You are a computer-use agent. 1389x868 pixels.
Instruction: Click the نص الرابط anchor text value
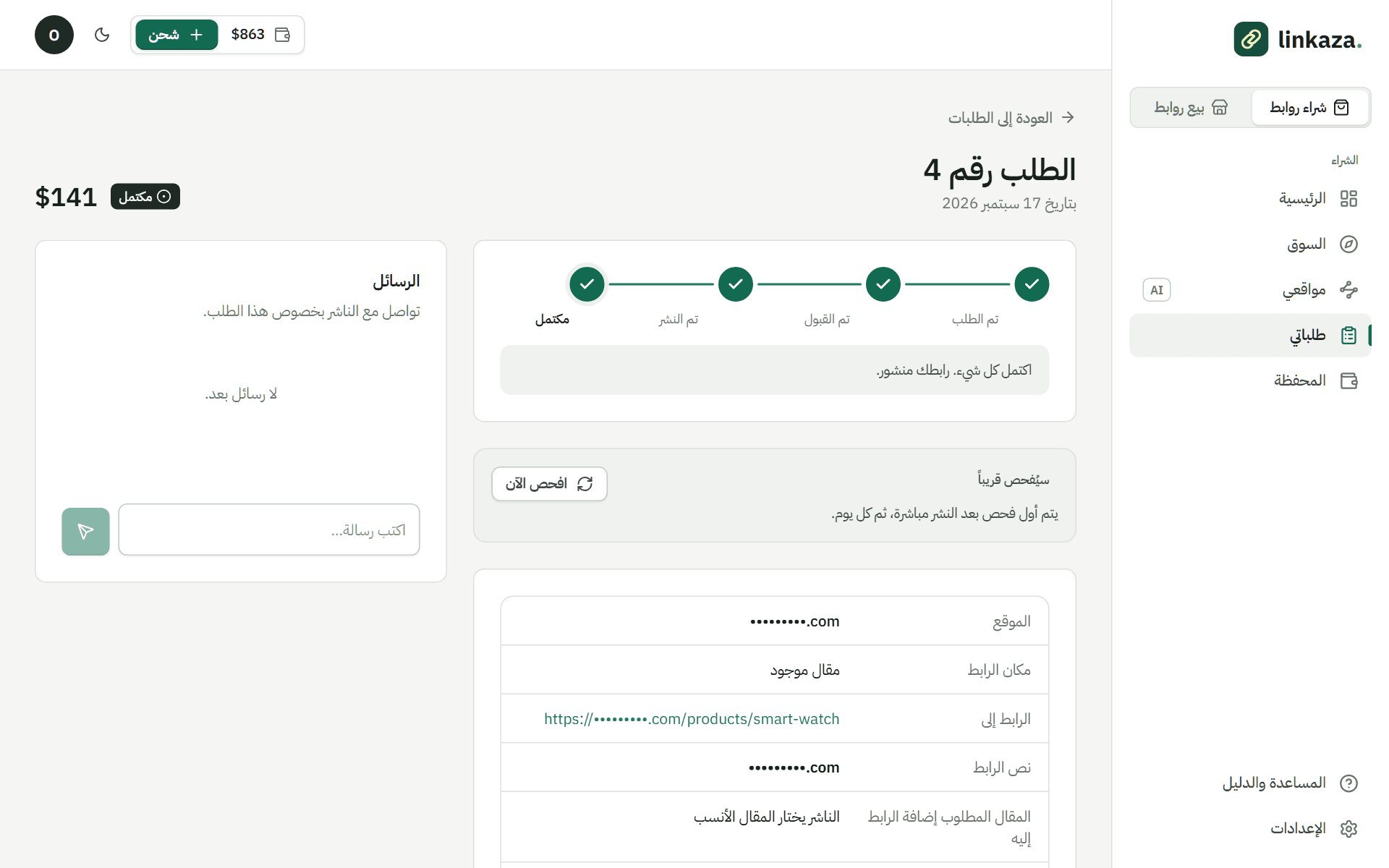[794, 767]
